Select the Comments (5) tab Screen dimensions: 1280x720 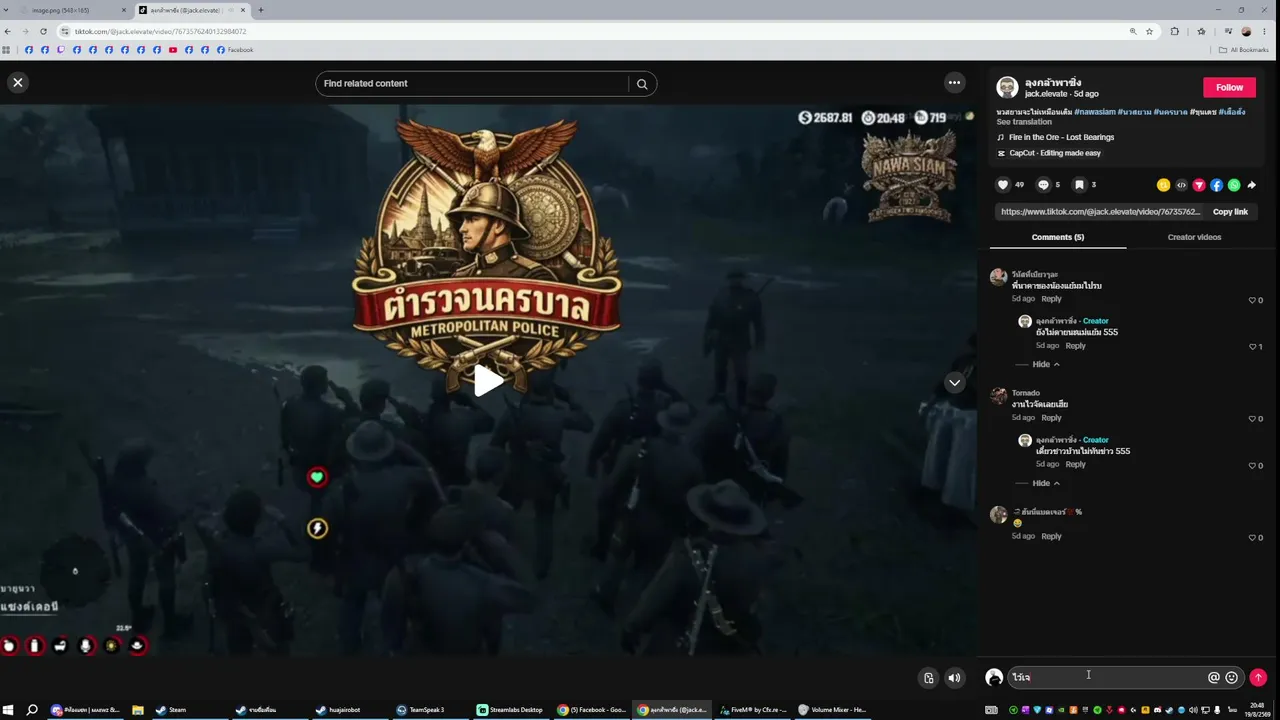(x=1058, y=237)
